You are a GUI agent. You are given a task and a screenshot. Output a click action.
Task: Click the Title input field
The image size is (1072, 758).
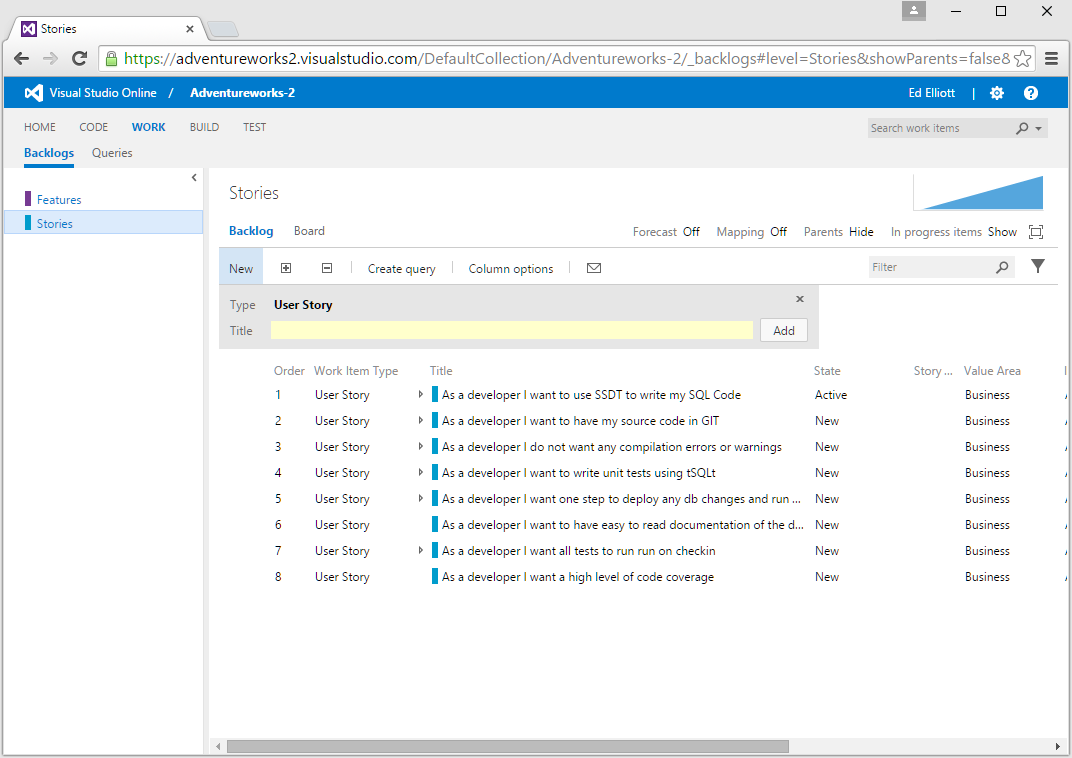click(x=511, y=331)
